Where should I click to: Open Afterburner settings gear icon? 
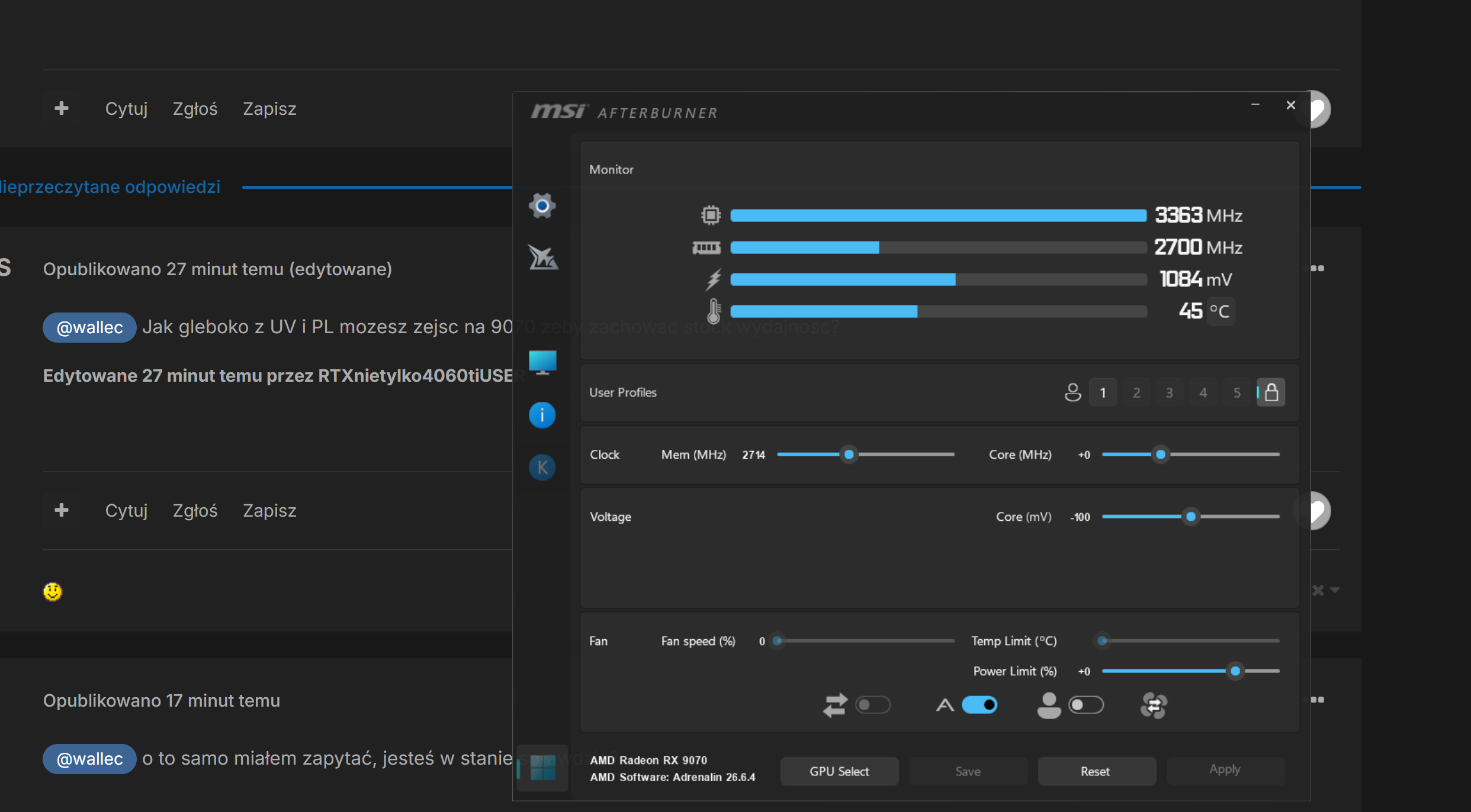click(x=542, y=206)
